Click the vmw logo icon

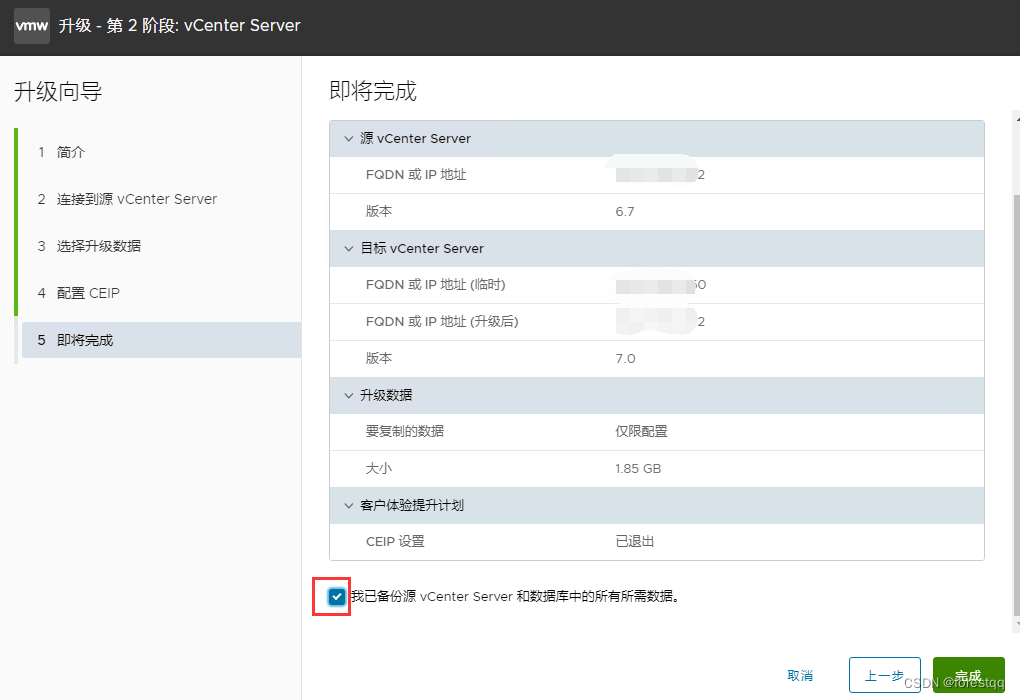(31, 26)
